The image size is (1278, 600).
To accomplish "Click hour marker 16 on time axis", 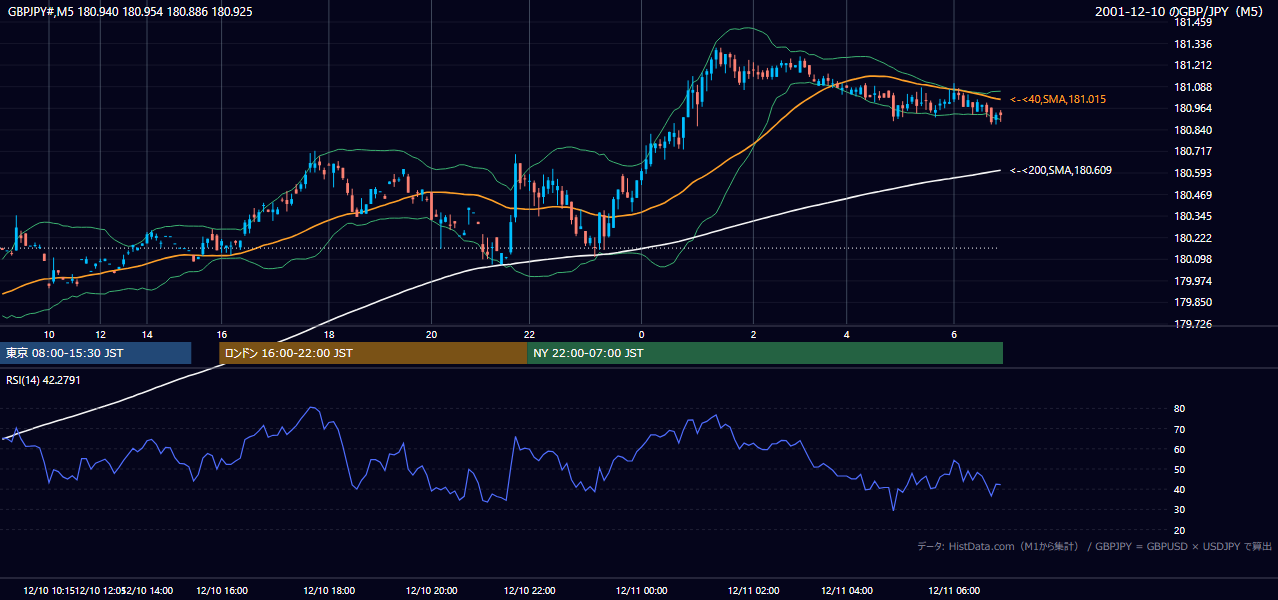I will [222, 335].
